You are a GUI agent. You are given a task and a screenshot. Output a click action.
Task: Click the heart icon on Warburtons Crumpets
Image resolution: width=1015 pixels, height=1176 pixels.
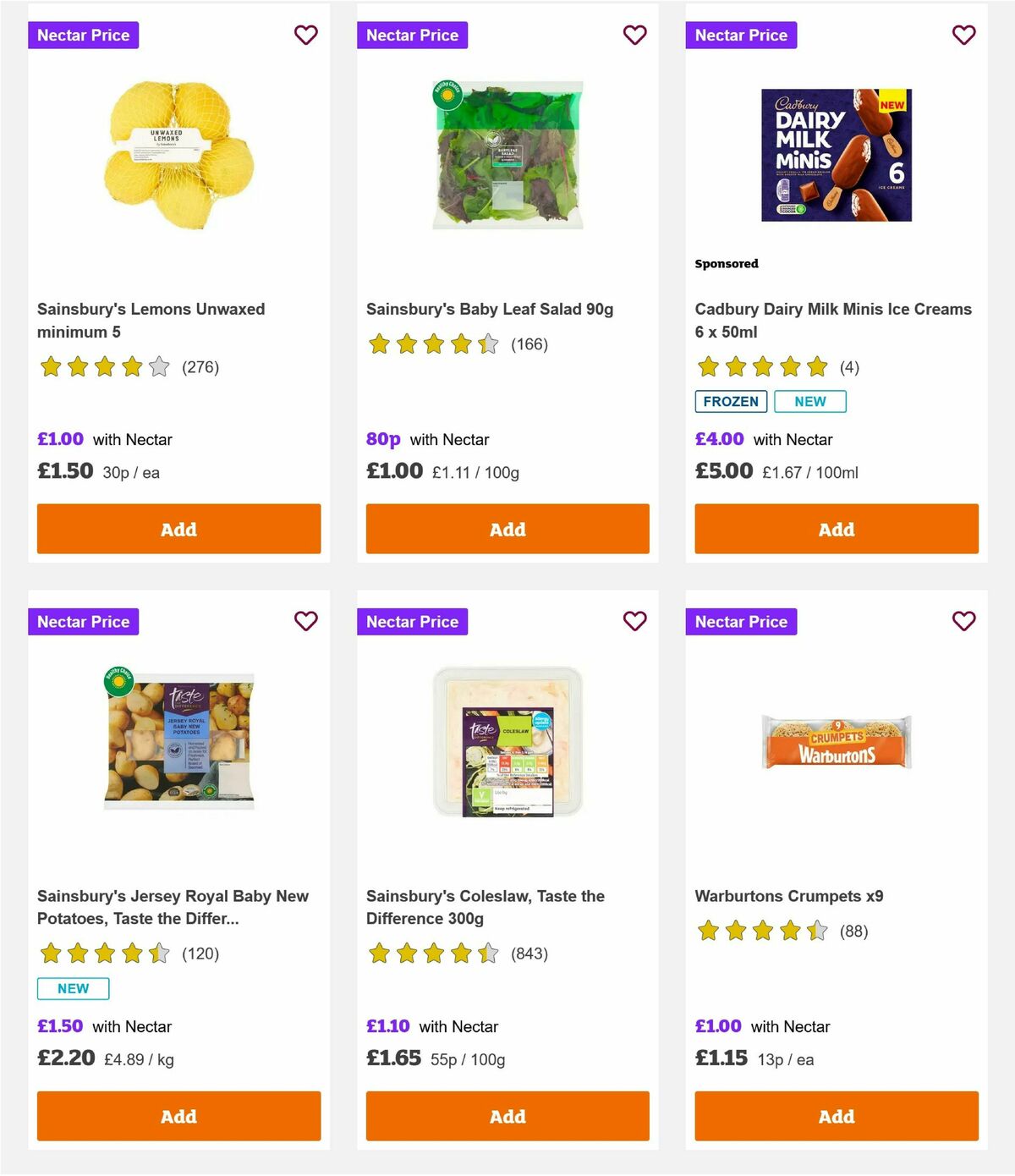pyautogui.click(x=963, y=621)
